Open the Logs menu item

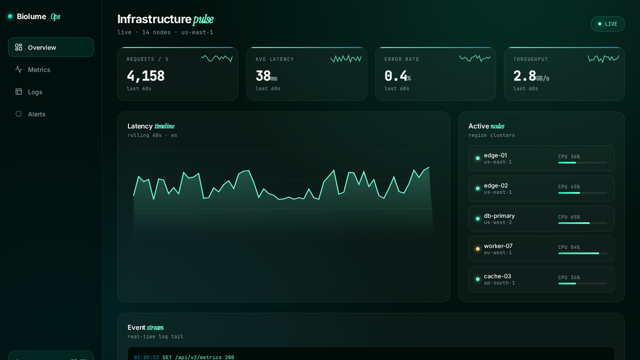click(x=51, y=92)
